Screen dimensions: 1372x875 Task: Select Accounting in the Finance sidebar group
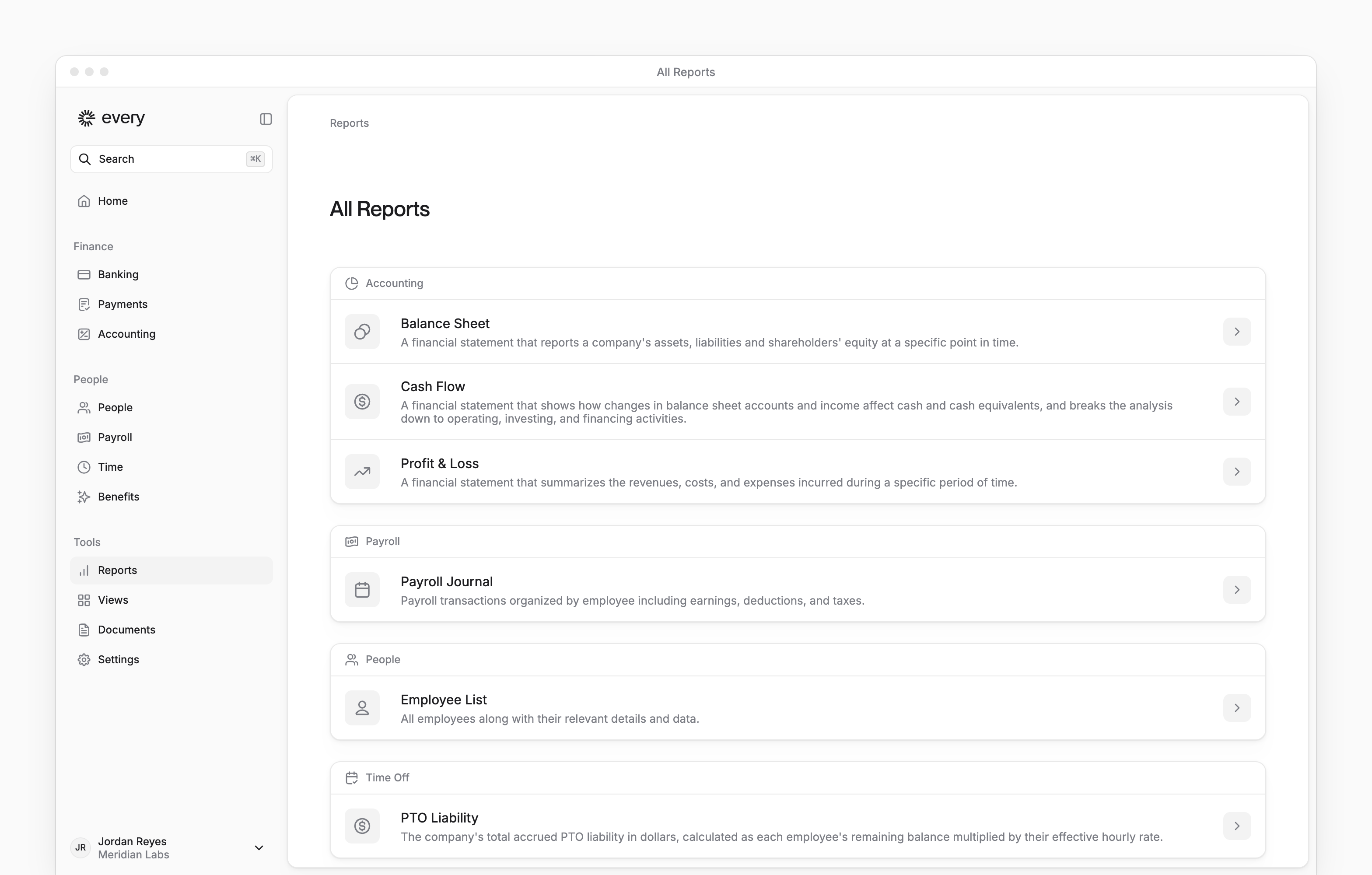[x=171, y=334]
